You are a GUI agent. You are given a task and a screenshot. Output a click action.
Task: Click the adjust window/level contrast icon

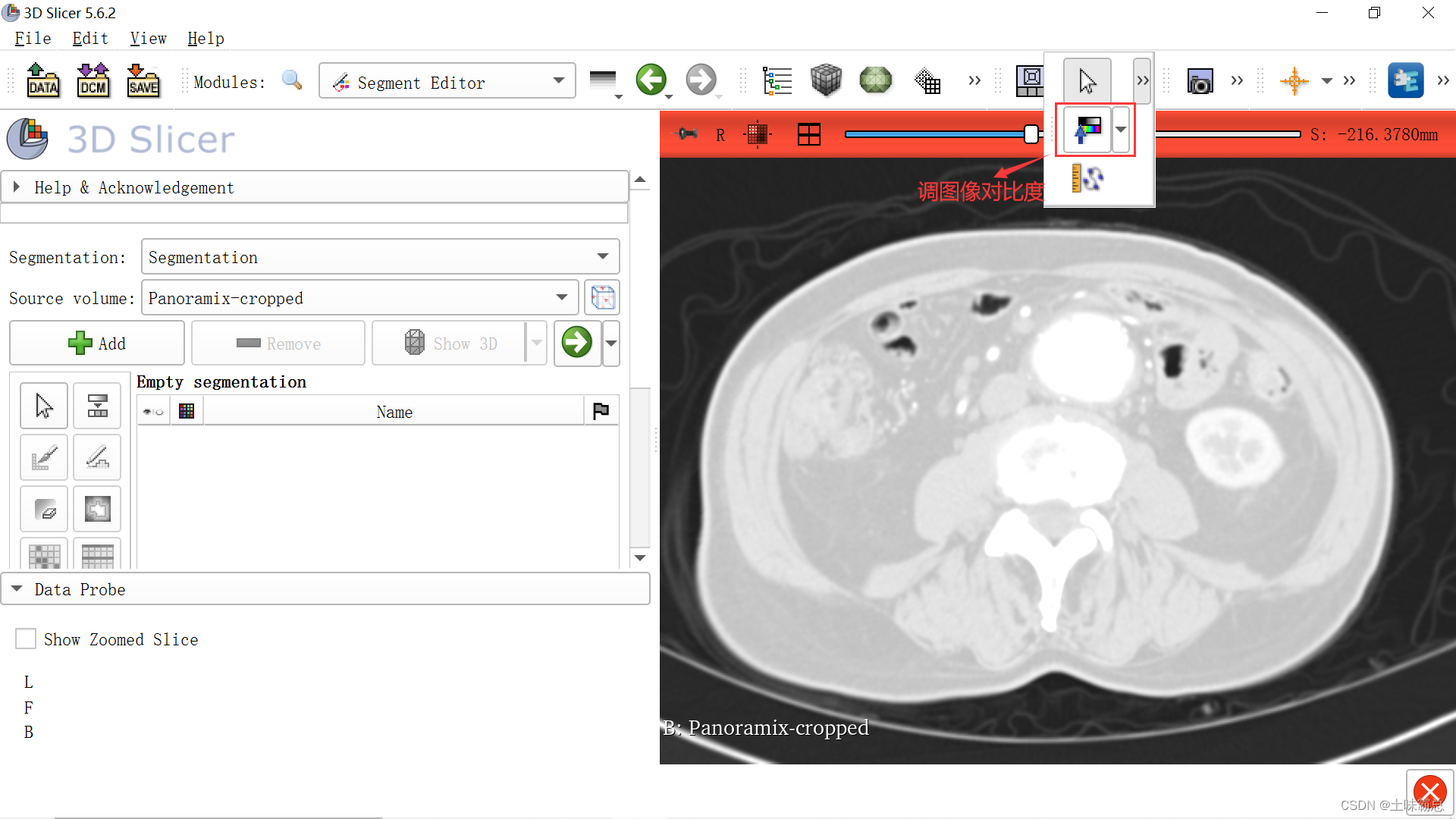coord(1087,130)
